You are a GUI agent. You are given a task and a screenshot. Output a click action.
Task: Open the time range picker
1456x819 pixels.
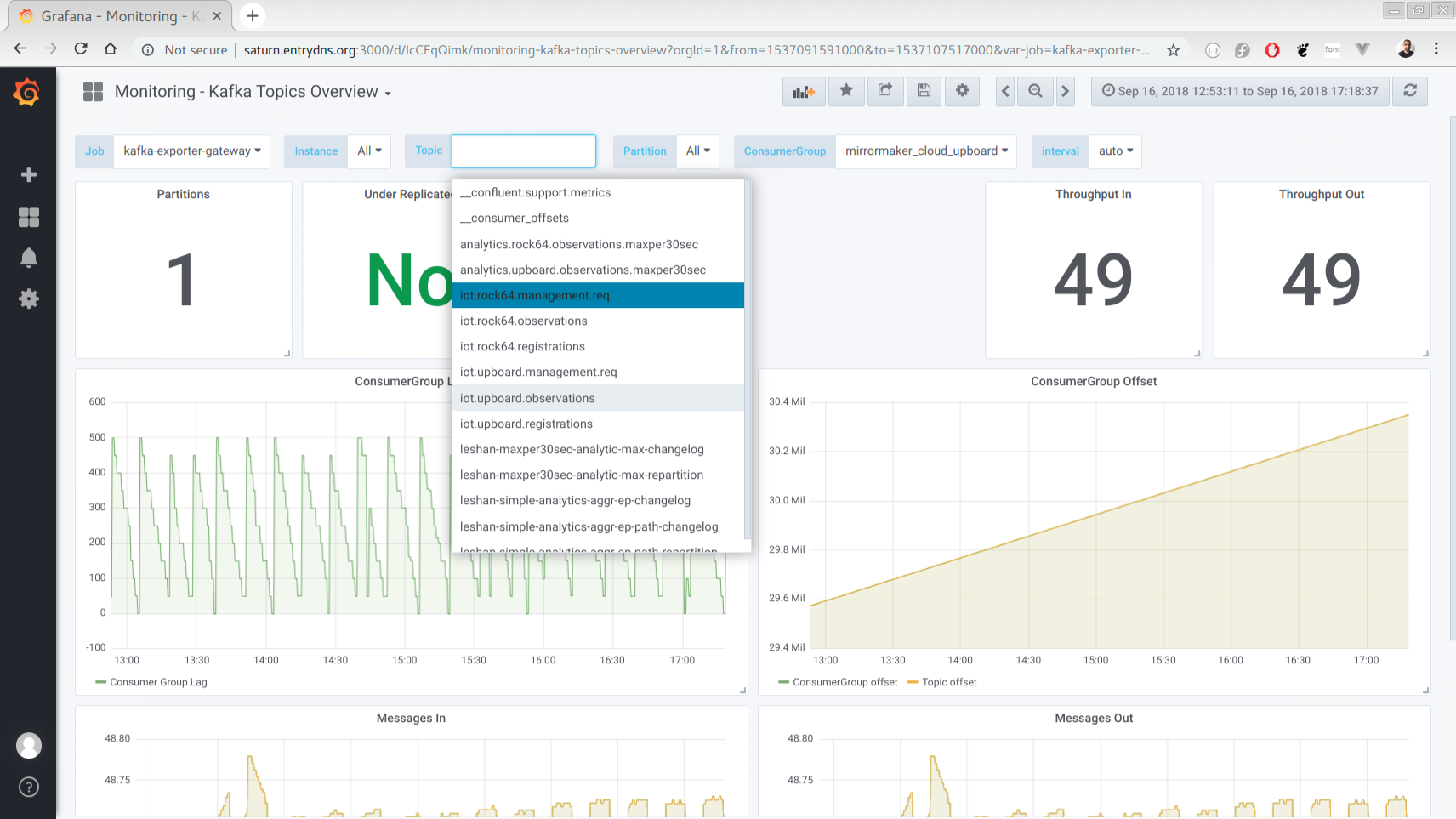click(x=1240, y=91)
